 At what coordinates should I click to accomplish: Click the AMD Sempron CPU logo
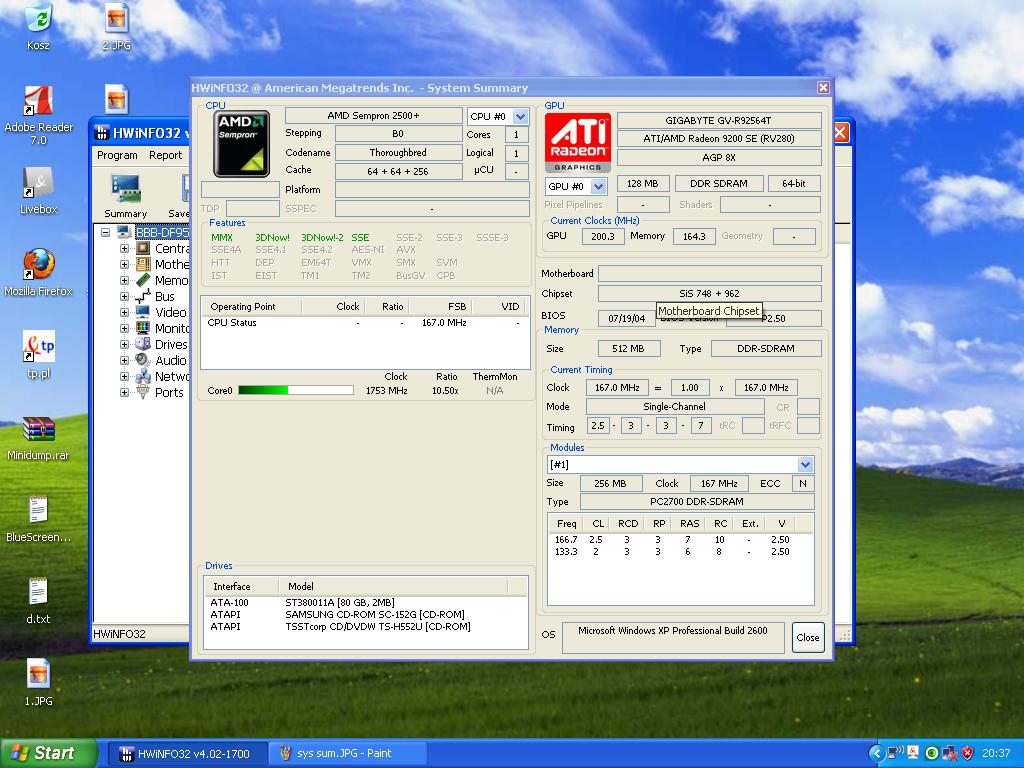pos(241,144)
